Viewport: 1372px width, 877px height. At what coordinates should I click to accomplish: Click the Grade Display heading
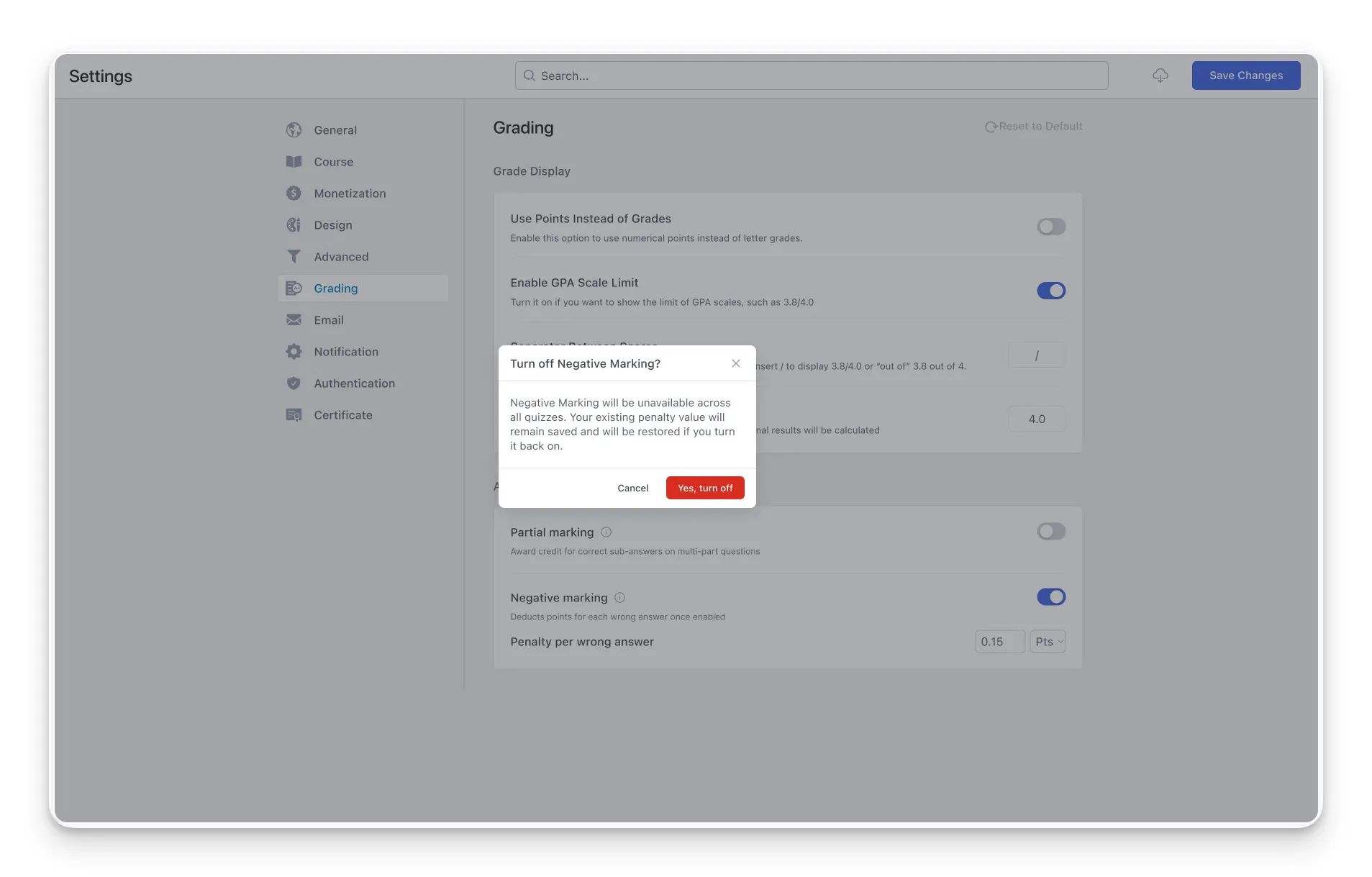532,171
